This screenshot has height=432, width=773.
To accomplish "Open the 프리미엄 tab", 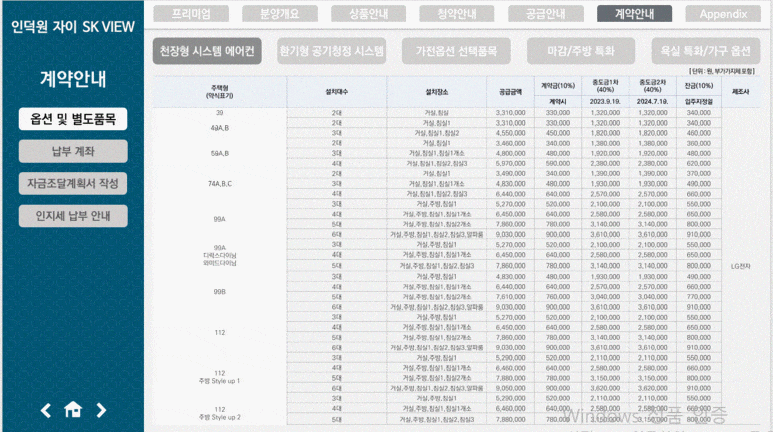I will click(191, 14).
